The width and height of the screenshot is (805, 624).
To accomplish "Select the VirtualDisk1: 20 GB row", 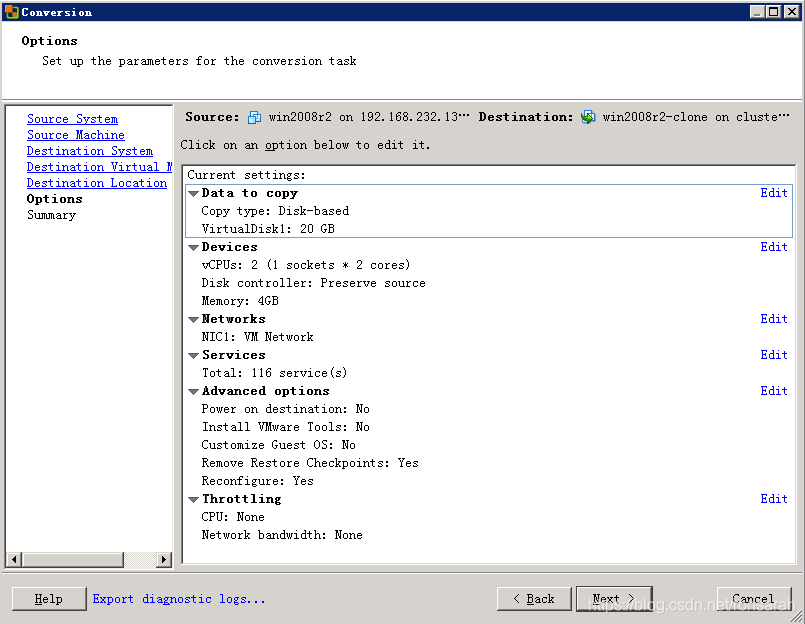I will click(x=268, y=229).
